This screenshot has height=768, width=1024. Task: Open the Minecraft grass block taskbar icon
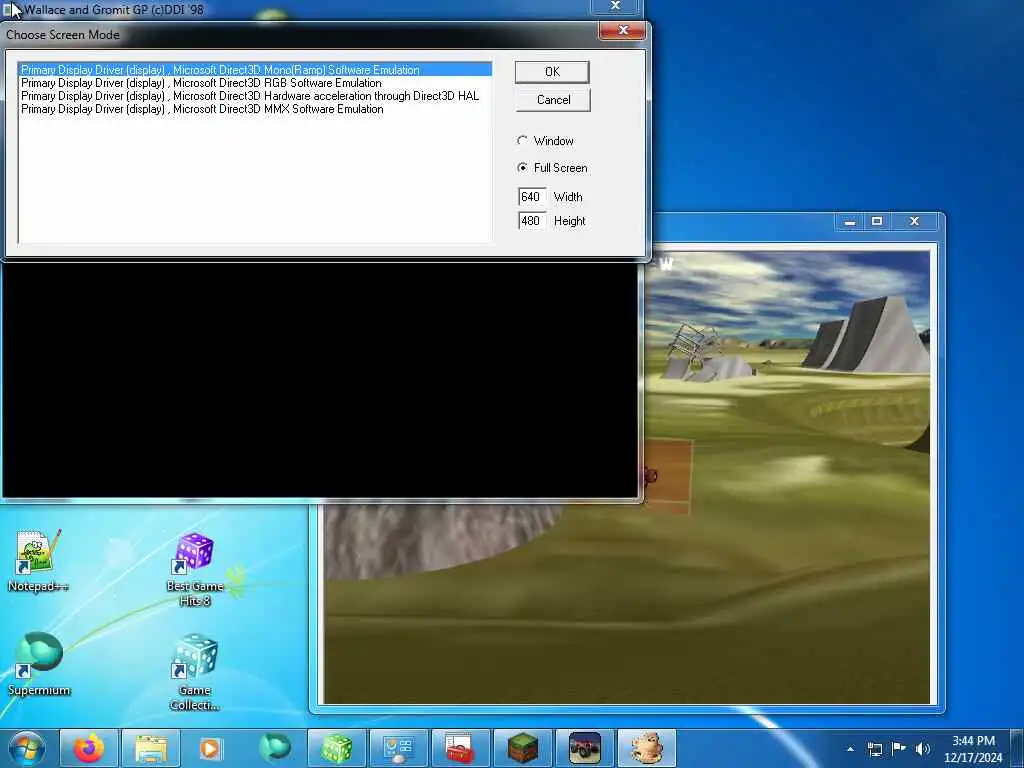click(x=522, y=748)
